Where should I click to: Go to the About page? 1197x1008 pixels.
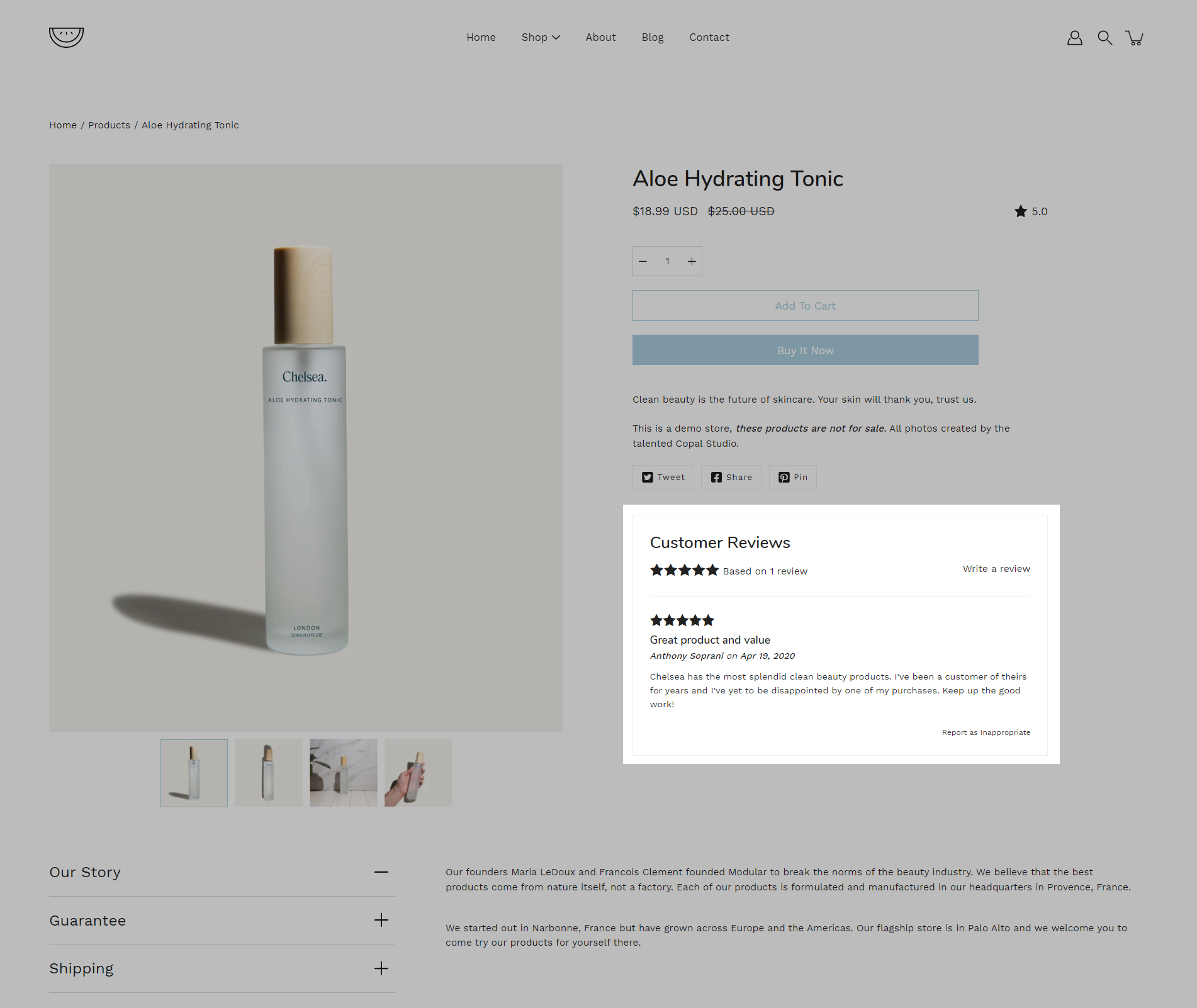(600, 38)
